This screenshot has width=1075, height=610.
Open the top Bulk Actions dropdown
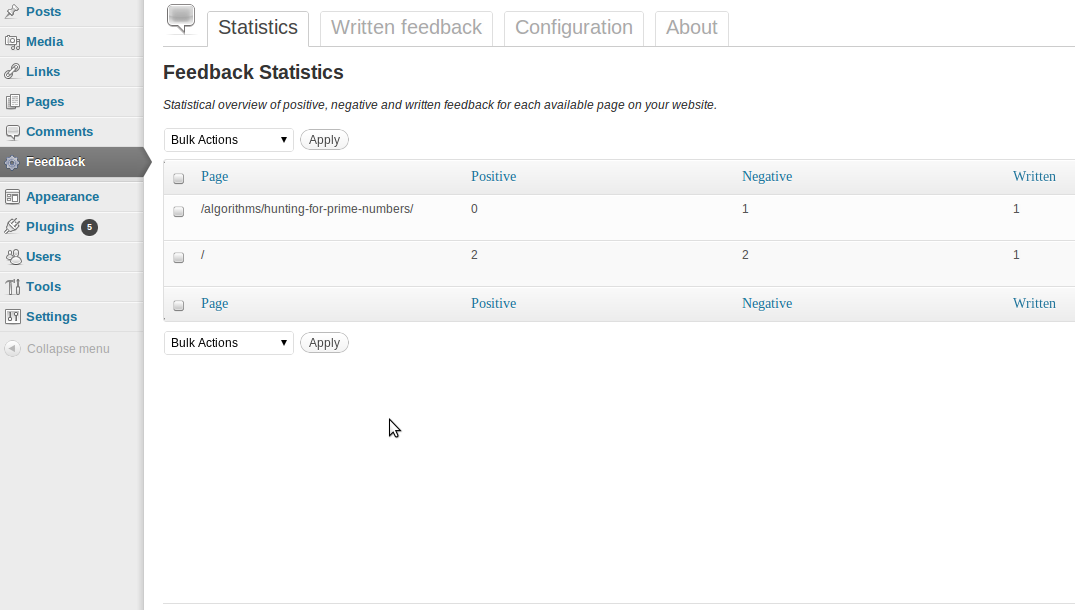tap(228, 140)
